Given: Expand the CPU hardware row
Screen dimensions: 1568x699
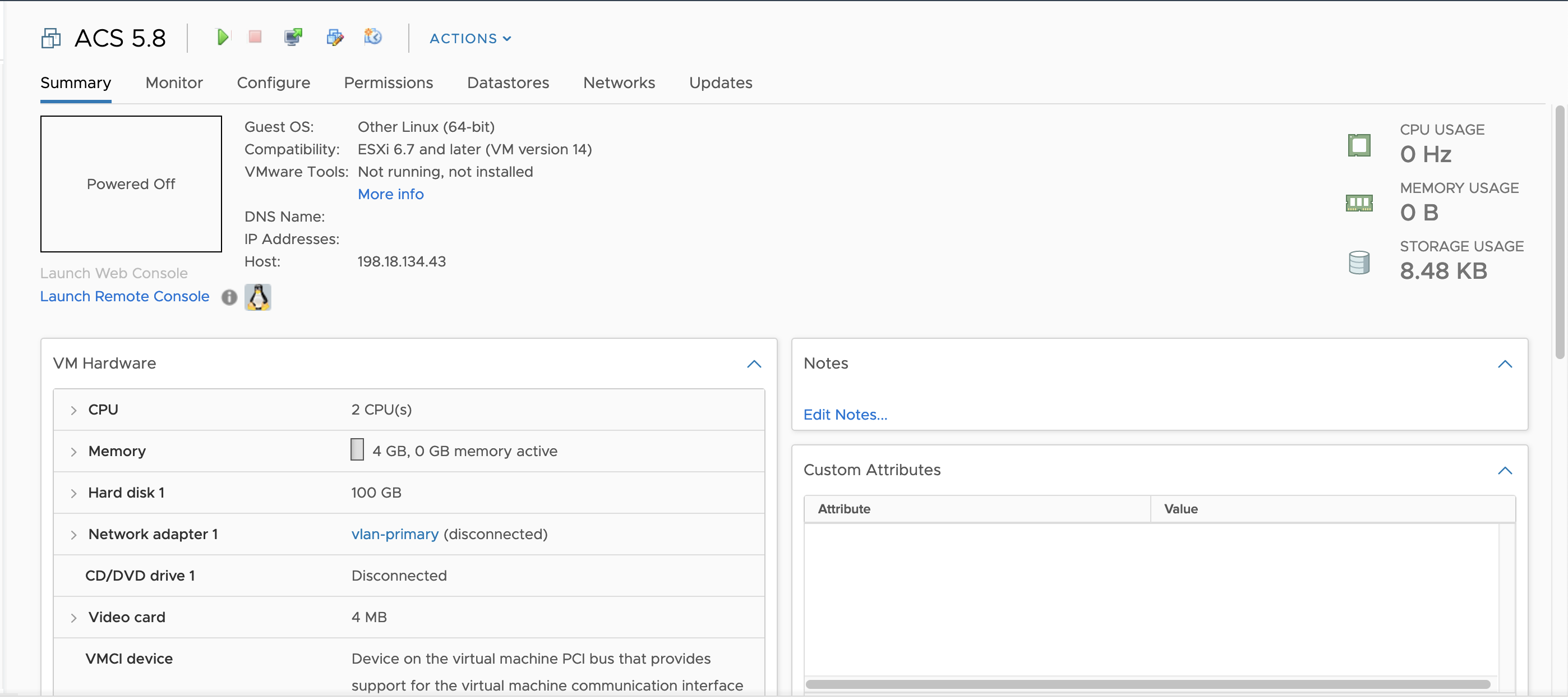Looking at the screenshot, I should [x=73, y=411].
